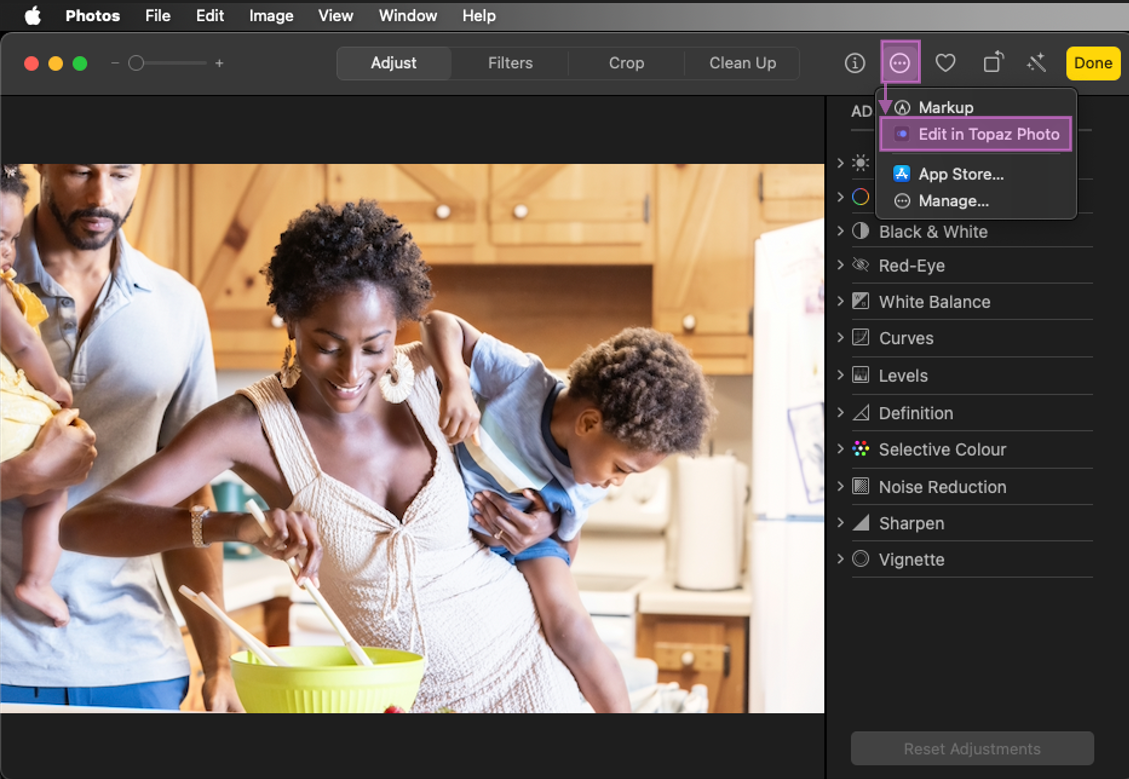This screenshot has width=1129, height=779.
Task: Click the Info icon in toolbar
Action: (x=854, y=63)
